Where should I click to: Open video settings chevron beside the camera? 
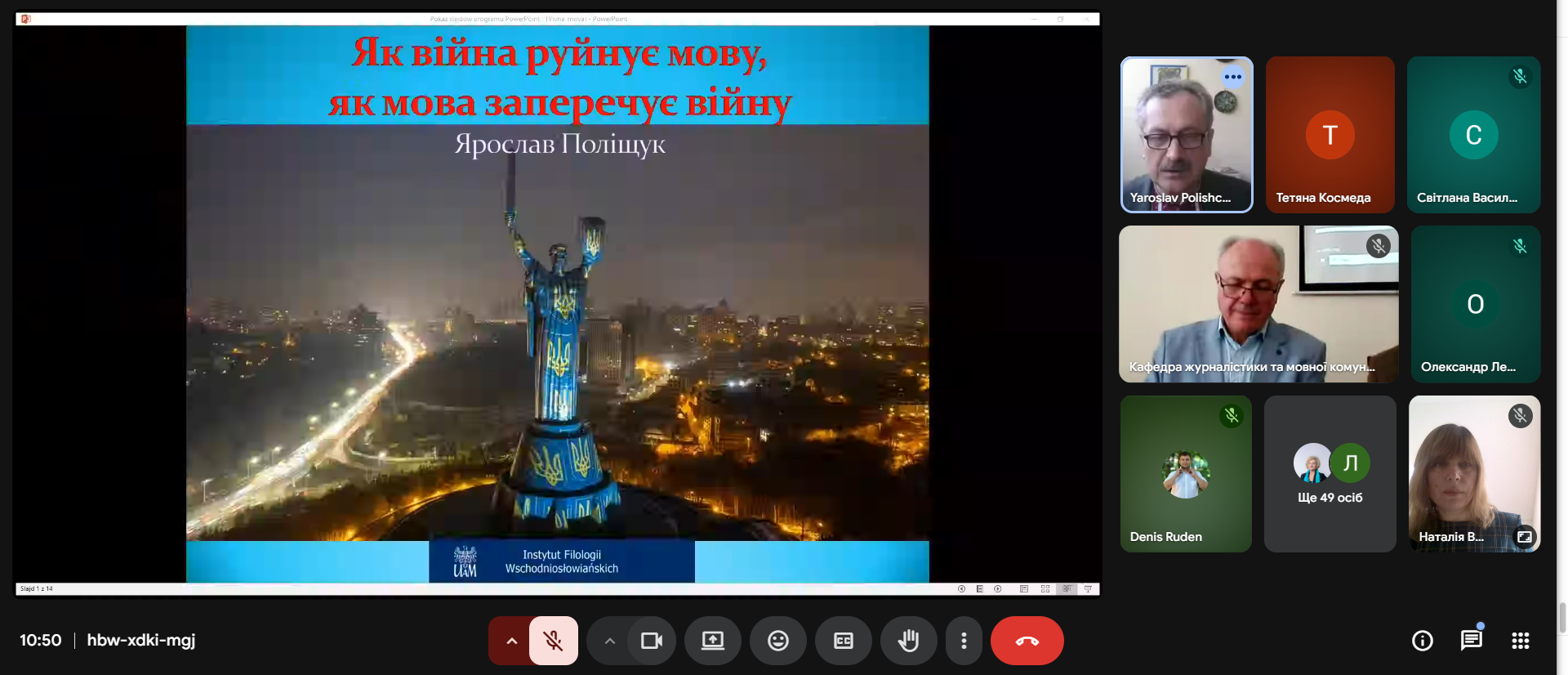609,641
